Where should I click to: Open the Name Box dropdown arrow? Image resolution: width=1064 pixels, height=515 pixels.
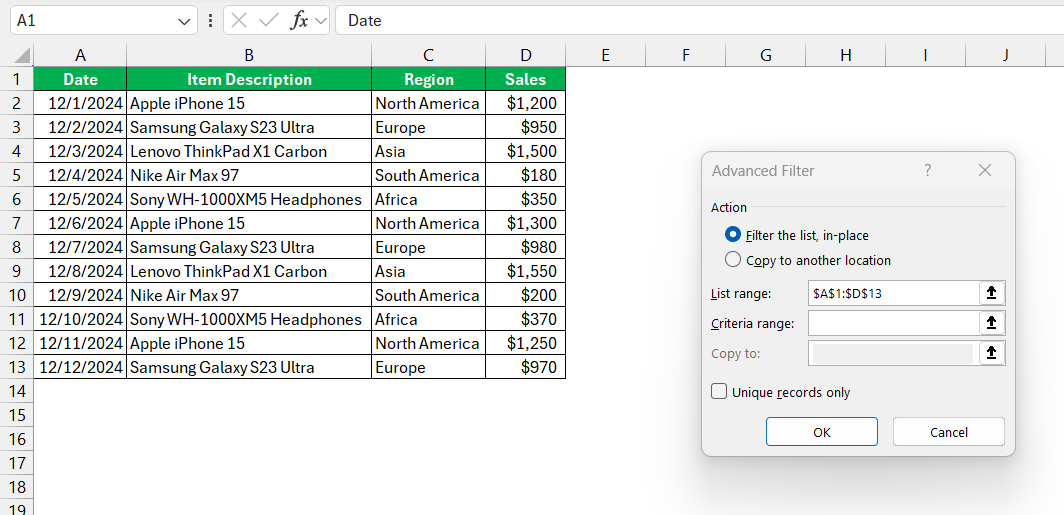[x=184, y=21]
